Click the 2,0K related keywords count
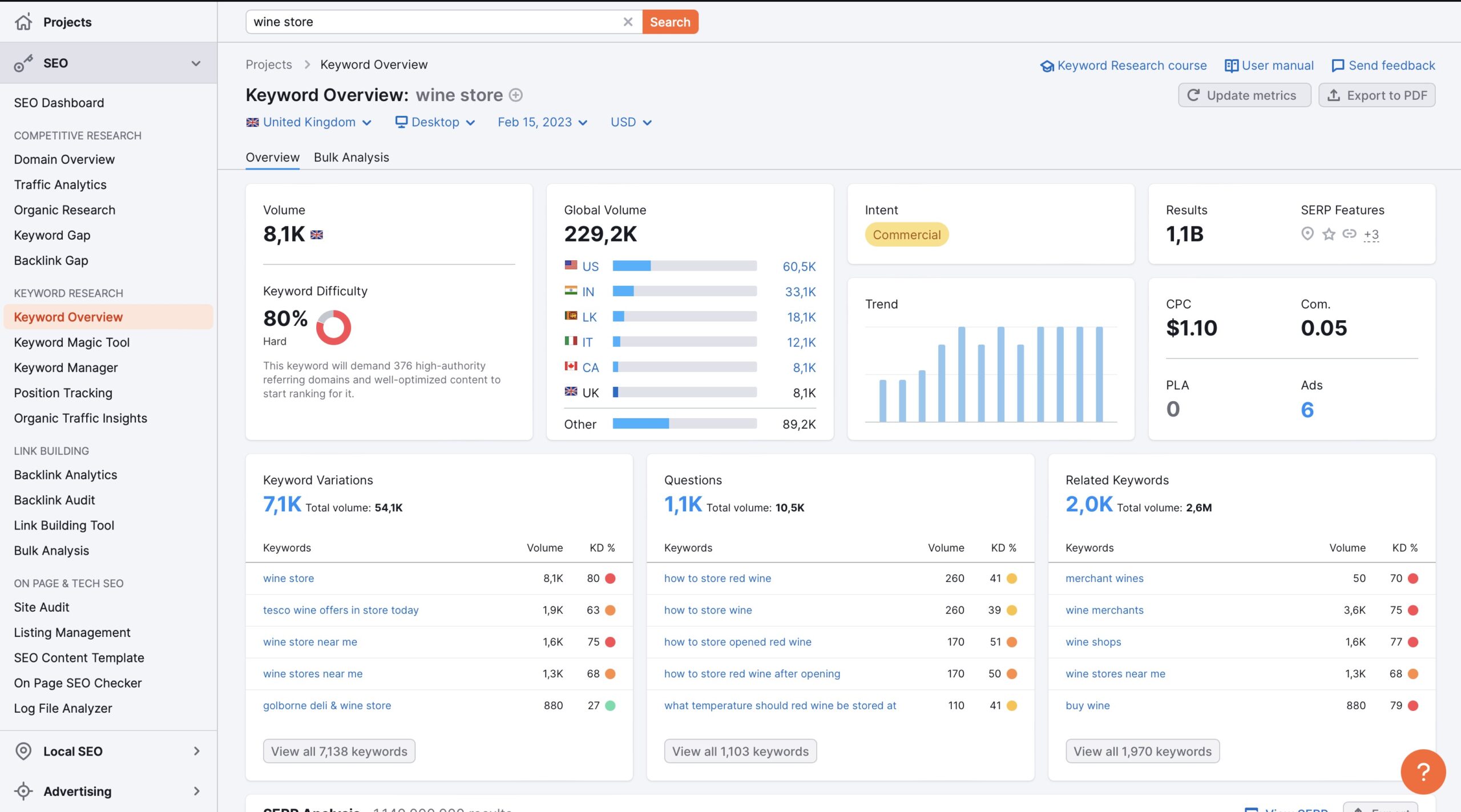Screen dimensions: 1461x812 tap(1089, 504)
